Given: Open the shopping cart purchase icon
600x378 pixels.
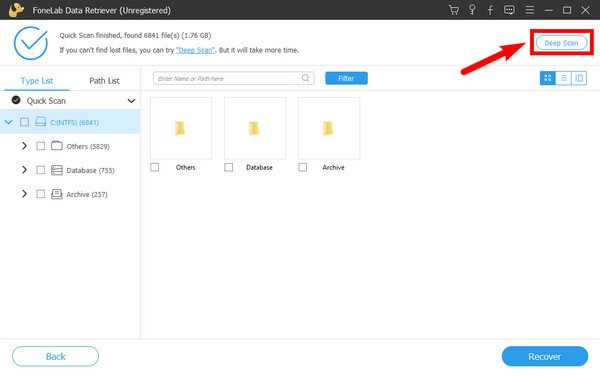Looking at the screenshot, I should click(454, 10).
